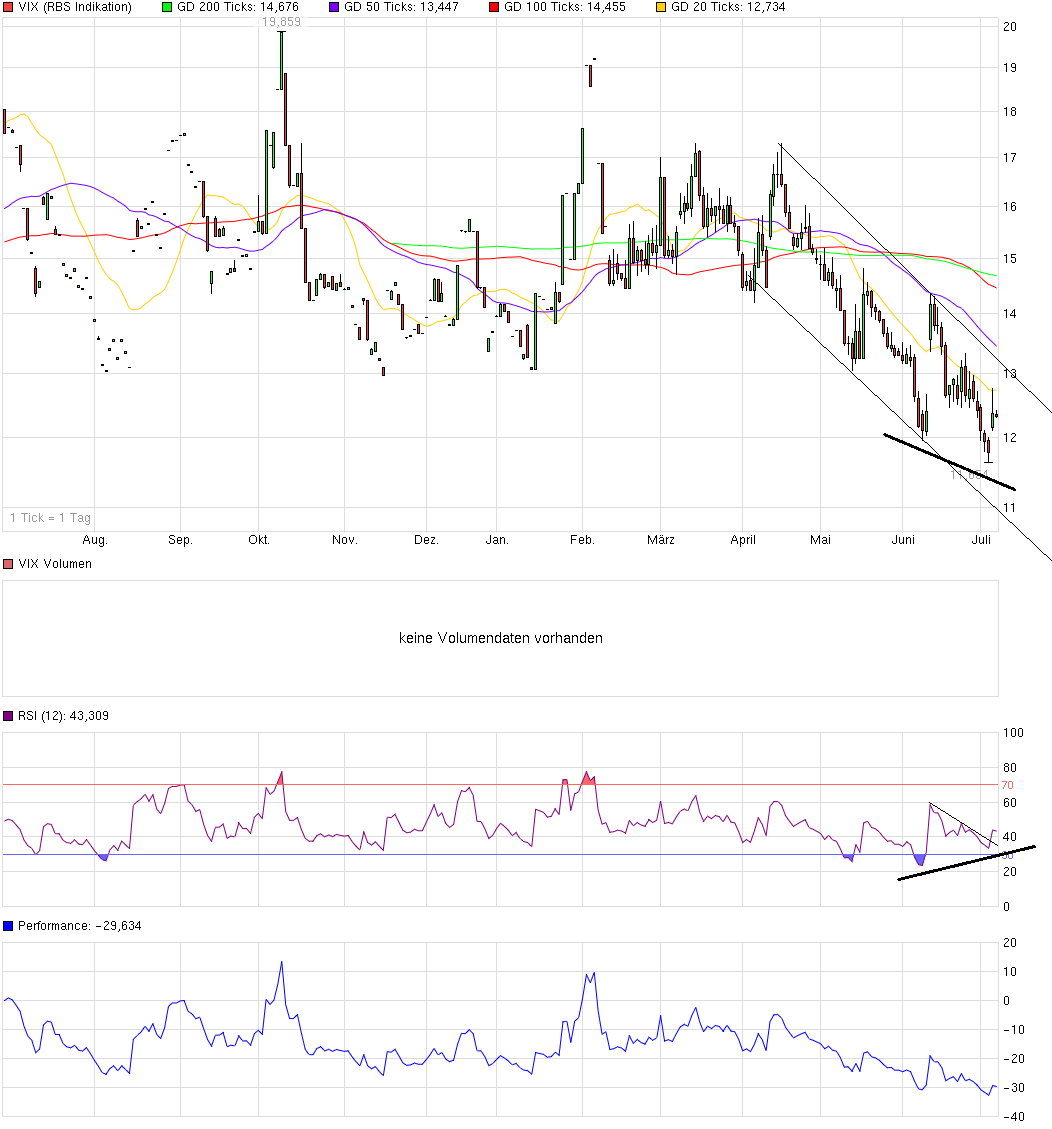The height and width of the screenshot is (1129, 1052).
Task: Select the Aug. label on the time axis
Action: (95, 539)
